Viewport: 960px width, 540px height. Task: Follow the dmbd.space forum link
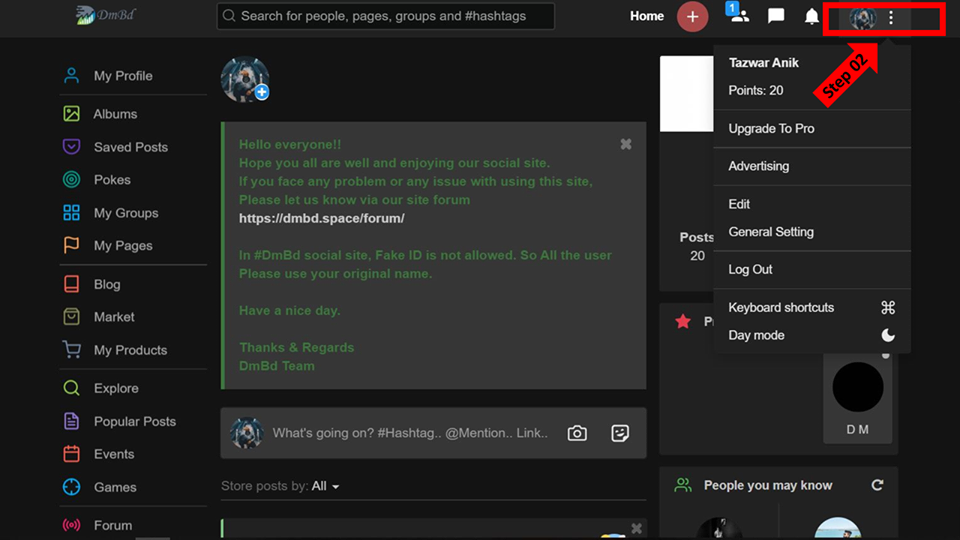point(321,219)
